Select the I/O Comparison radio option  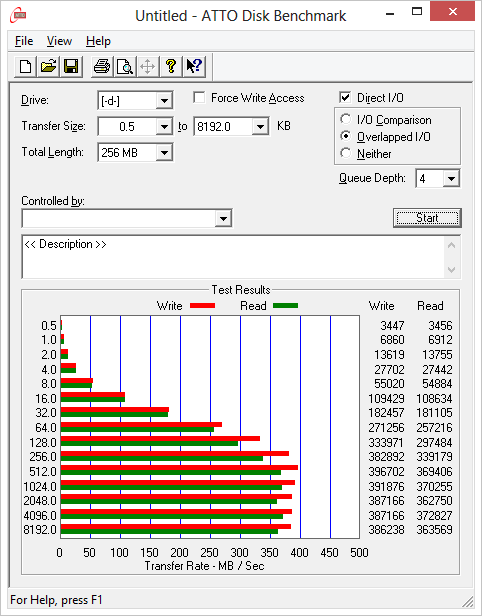point(346,119)
